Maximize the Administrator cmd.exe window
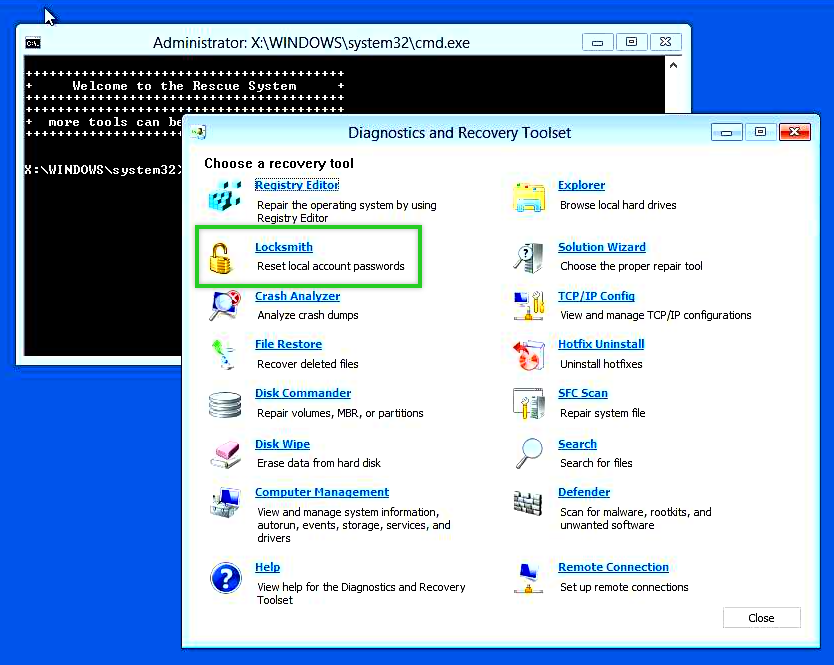The image size is (834, 665). (x=631, y=42)
